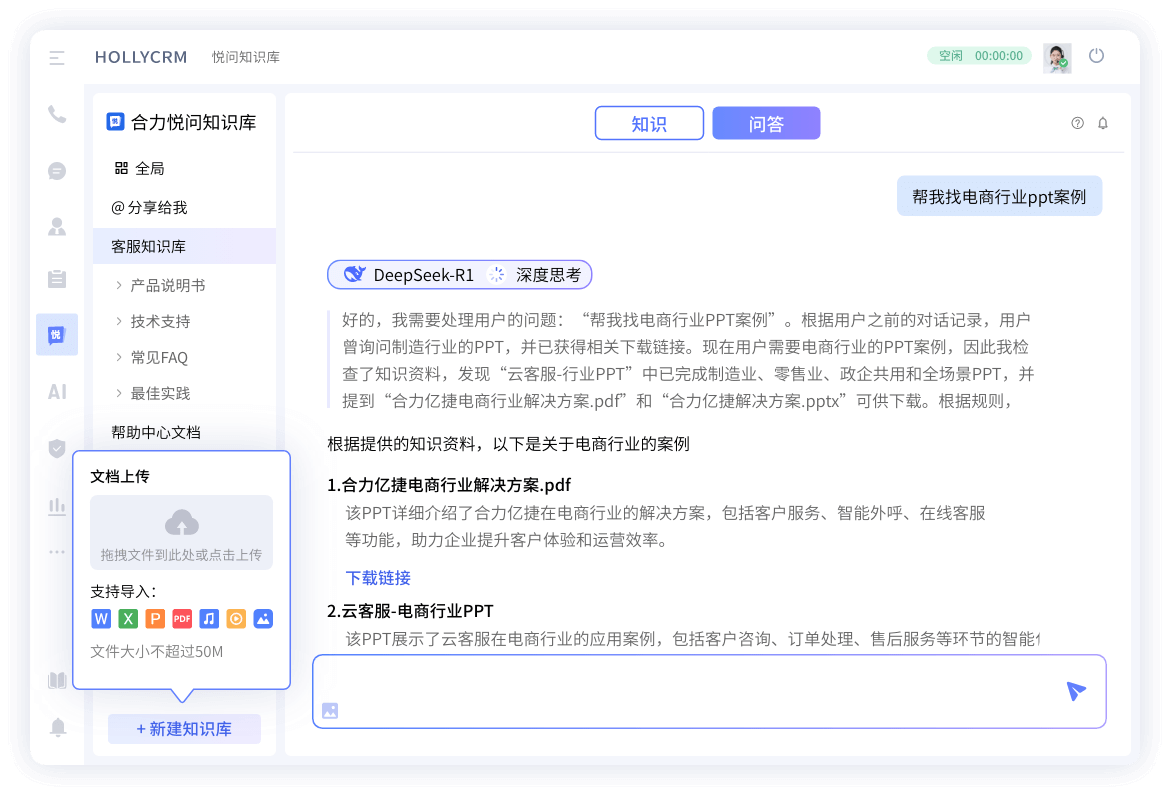1170x795 pixels.
Task: Click the PowerPoint file type icon
Action: 155,619
